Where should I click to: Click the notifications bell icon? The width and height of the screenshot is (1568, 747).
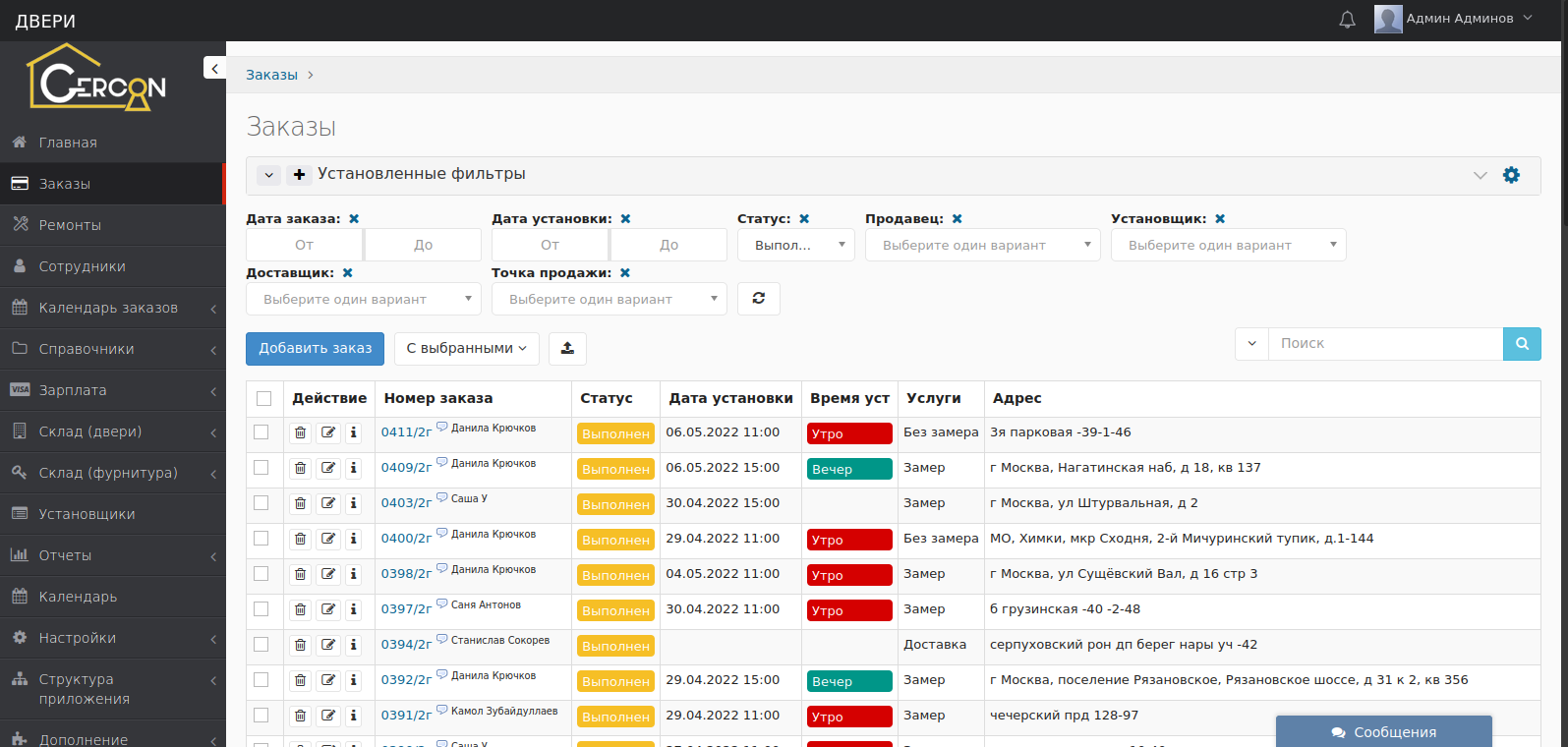(x=1347, y=20)
